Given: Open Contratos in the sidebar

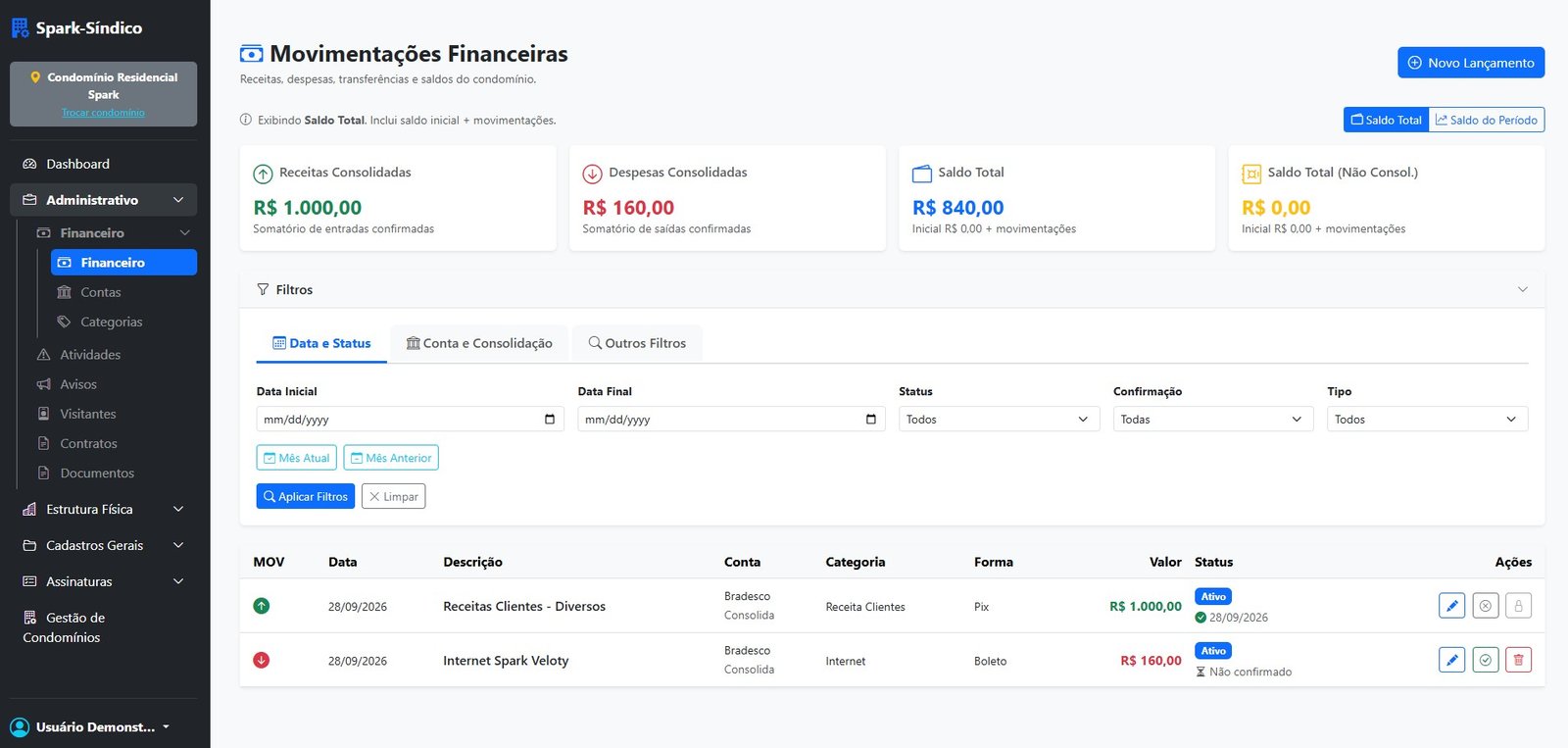Looking at the screenshot, I should (113, 443).
